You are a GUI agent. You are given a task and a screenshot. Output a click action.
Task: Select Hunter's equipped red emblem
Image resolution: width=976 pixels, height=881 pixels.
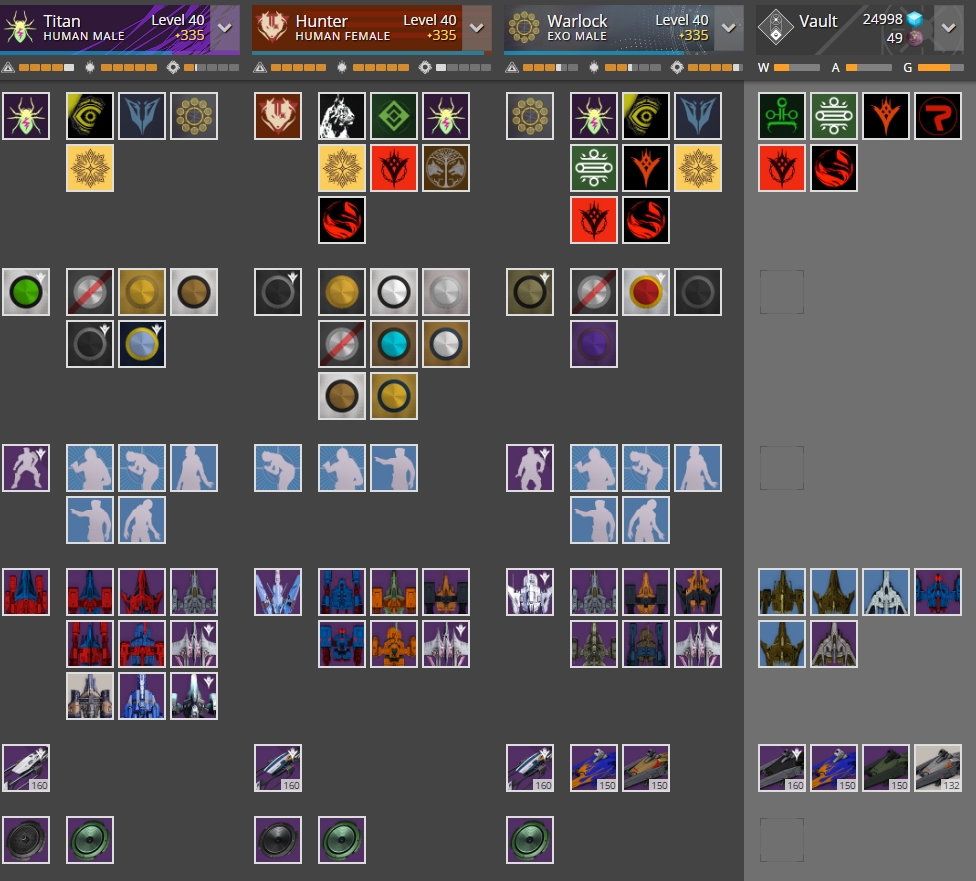pos(278,116)
